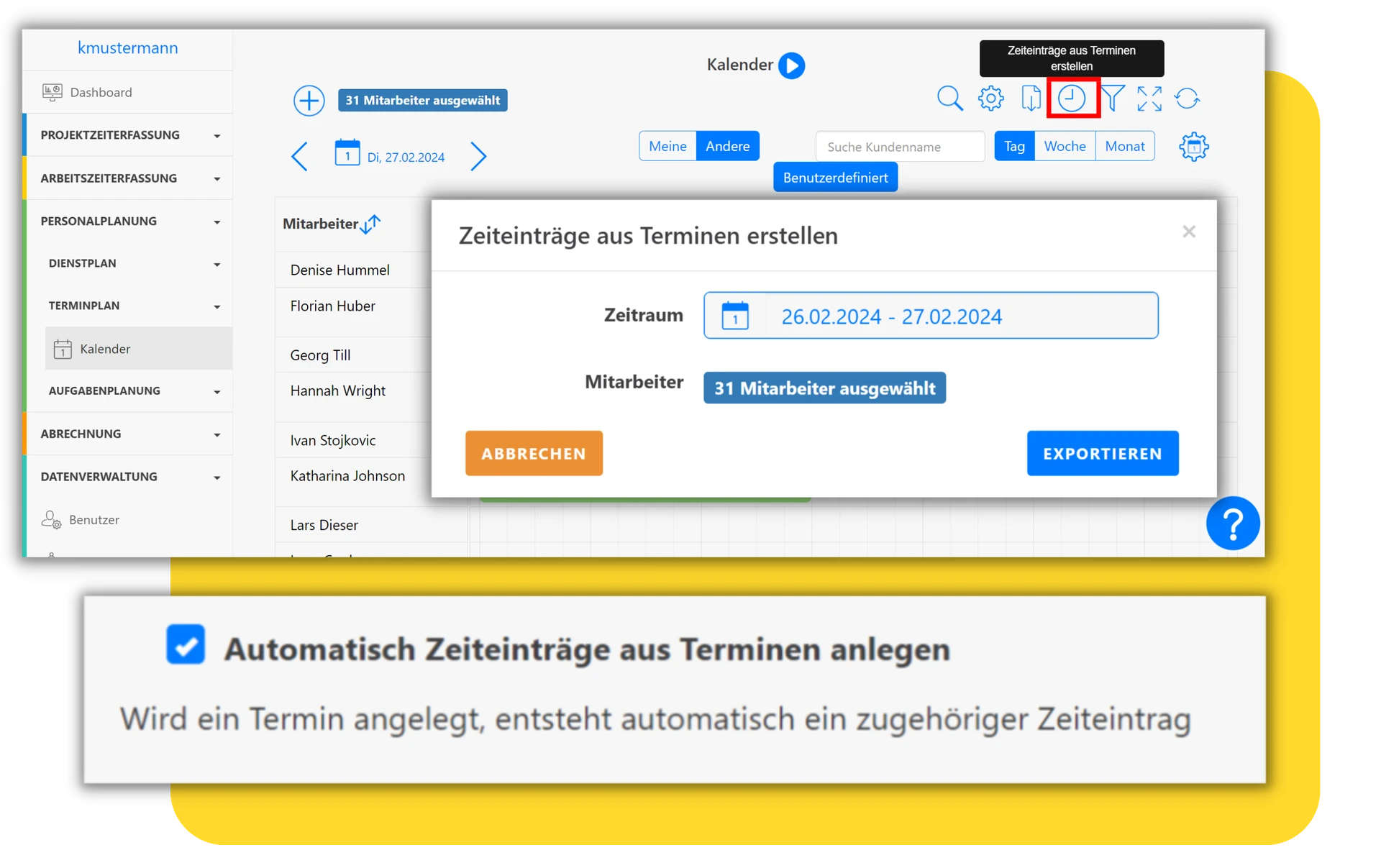Screen dimensions: 1381x868
Task: Open the filter funnel icon
Action: pyautogui.click(x=1112, y=99)
